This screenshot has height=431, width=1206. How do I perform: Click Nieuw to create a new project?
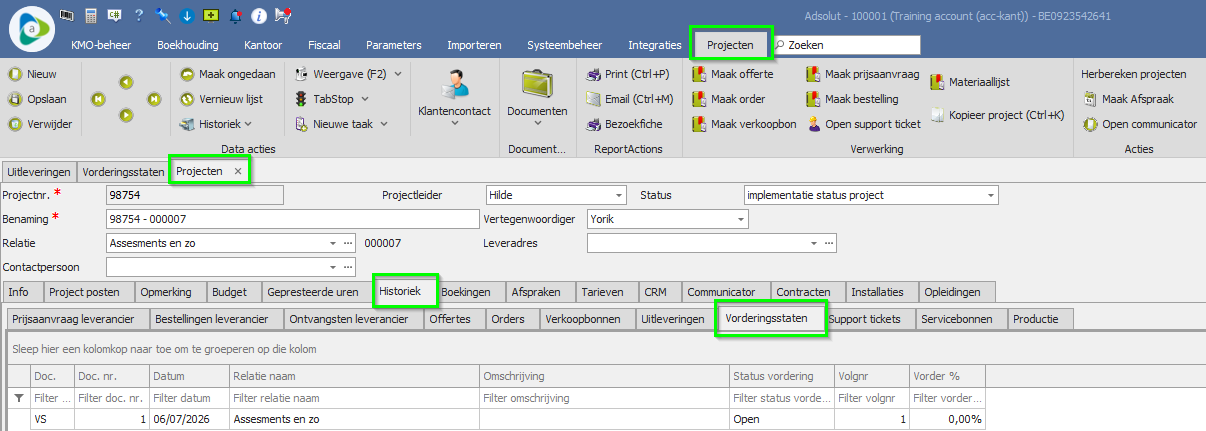[x=33, y=74]
